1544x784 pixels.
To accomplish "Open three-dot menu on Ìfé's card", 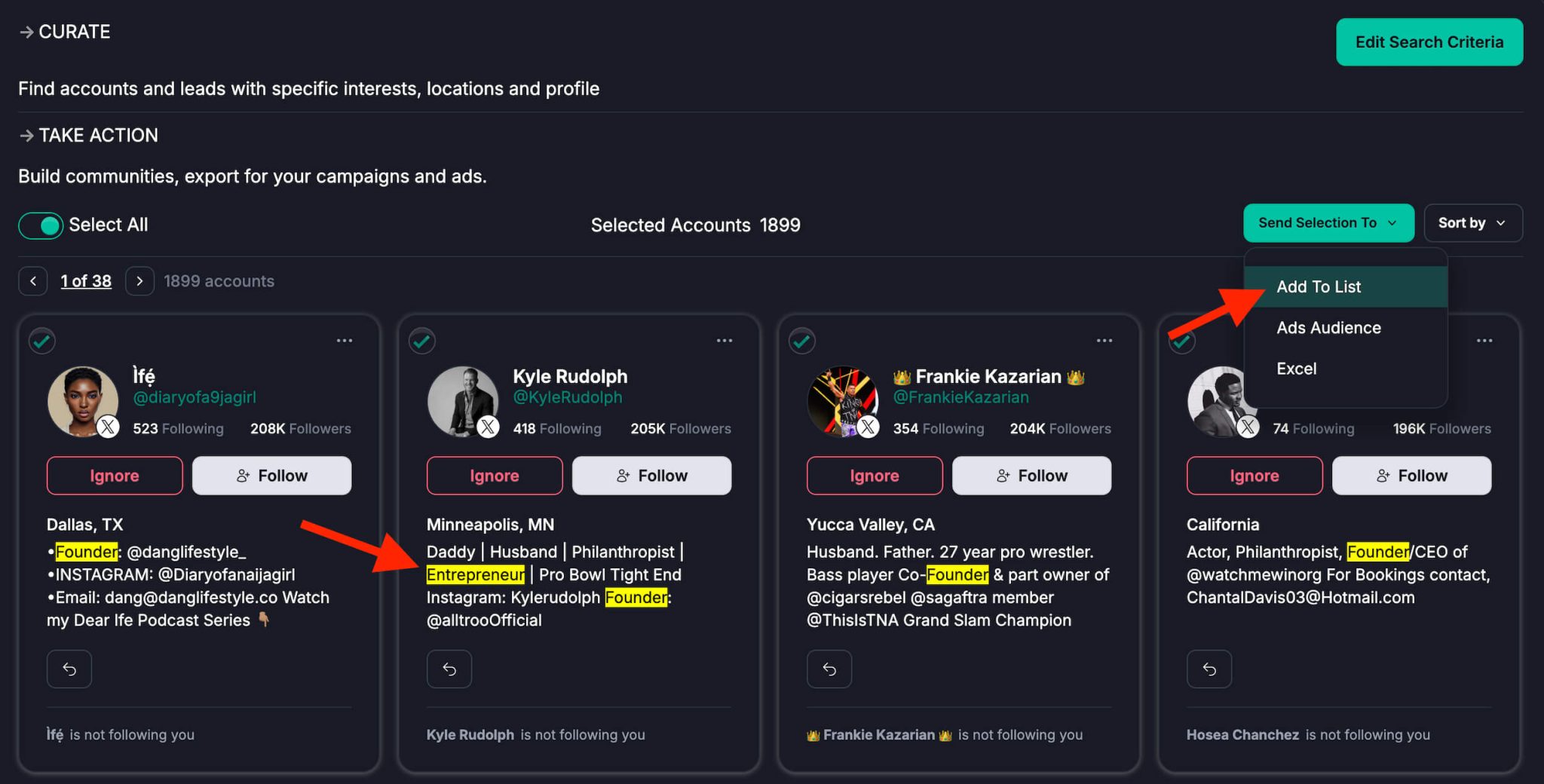I will click(x=345, y=341).
